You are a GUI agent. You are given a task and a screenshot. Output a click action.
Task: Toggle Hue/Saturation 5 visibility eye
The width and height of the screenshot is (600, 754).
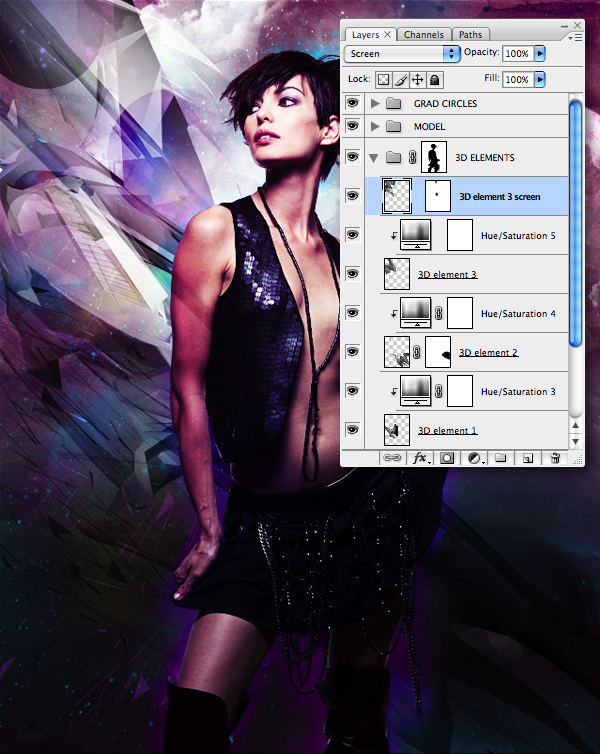[x=352, y=235]
